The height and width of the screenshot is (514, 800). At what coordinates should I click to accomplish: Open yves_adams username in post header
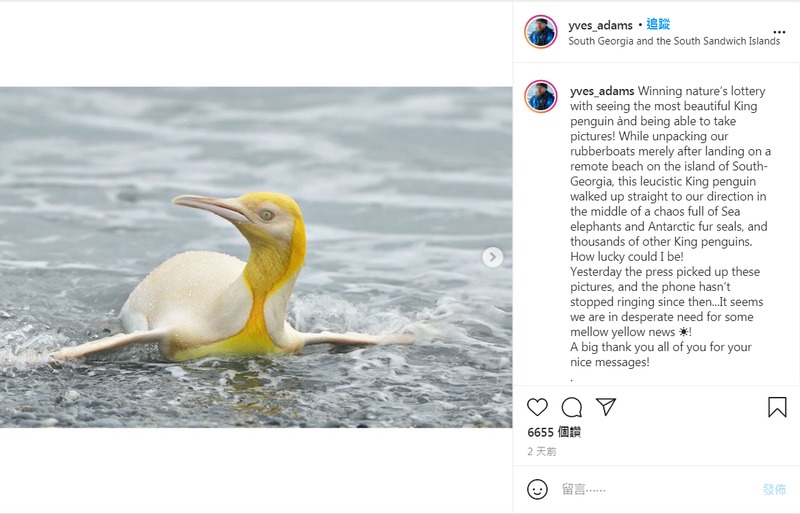(x=600, y=25)
